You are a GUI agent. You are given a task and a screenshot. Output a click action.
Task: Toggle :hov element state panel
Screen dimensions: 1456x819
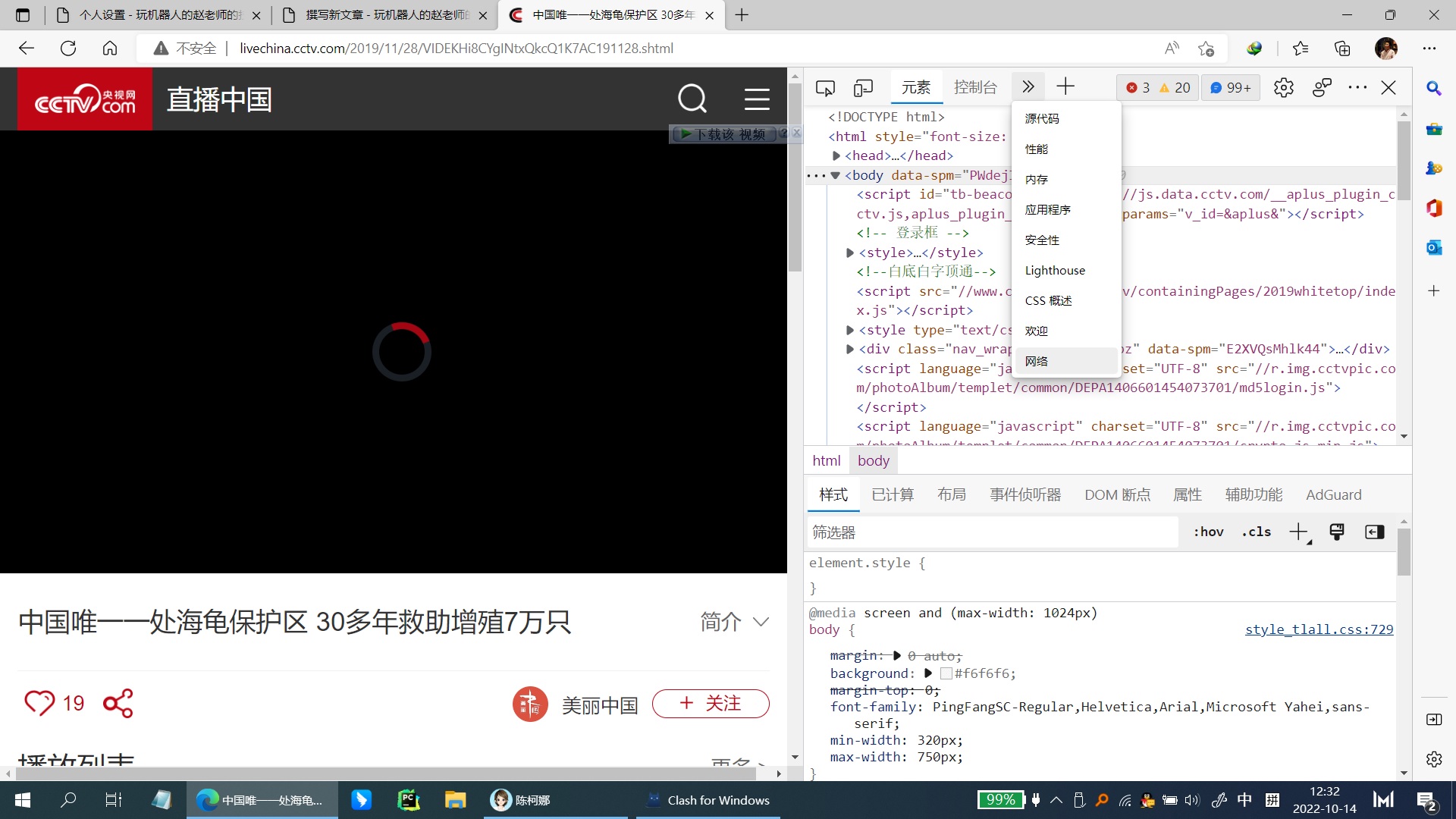pos(1208,532)
